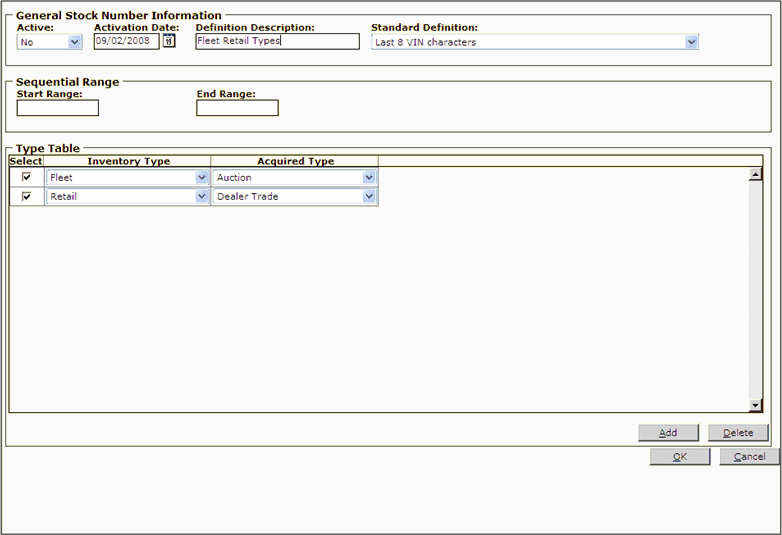Uncheck the Fleet row select checkbox

[26, 177]
